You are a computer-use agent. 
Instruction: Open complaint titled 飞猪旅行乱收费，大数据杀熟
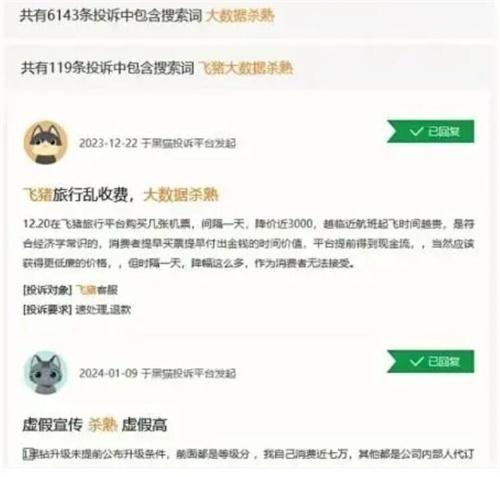pos(120,195)
